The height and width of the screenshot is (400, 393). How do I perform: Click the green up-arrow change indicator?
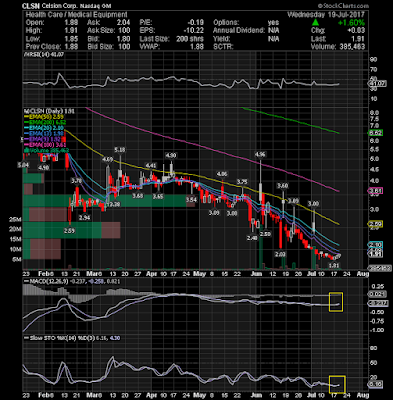(316, 23)
